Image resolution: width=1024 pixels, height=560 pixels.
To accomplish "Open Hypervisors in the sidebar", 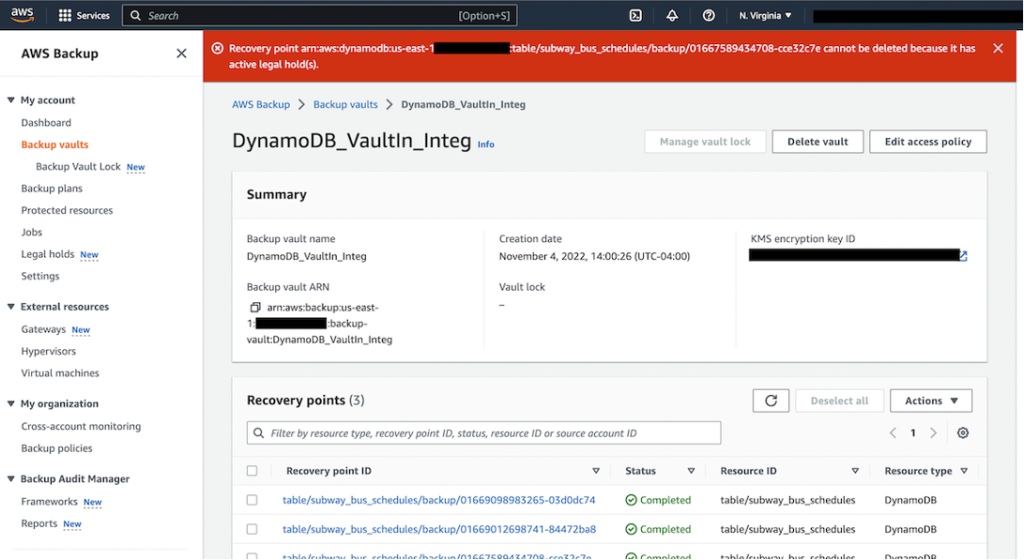I will (48, 351).
